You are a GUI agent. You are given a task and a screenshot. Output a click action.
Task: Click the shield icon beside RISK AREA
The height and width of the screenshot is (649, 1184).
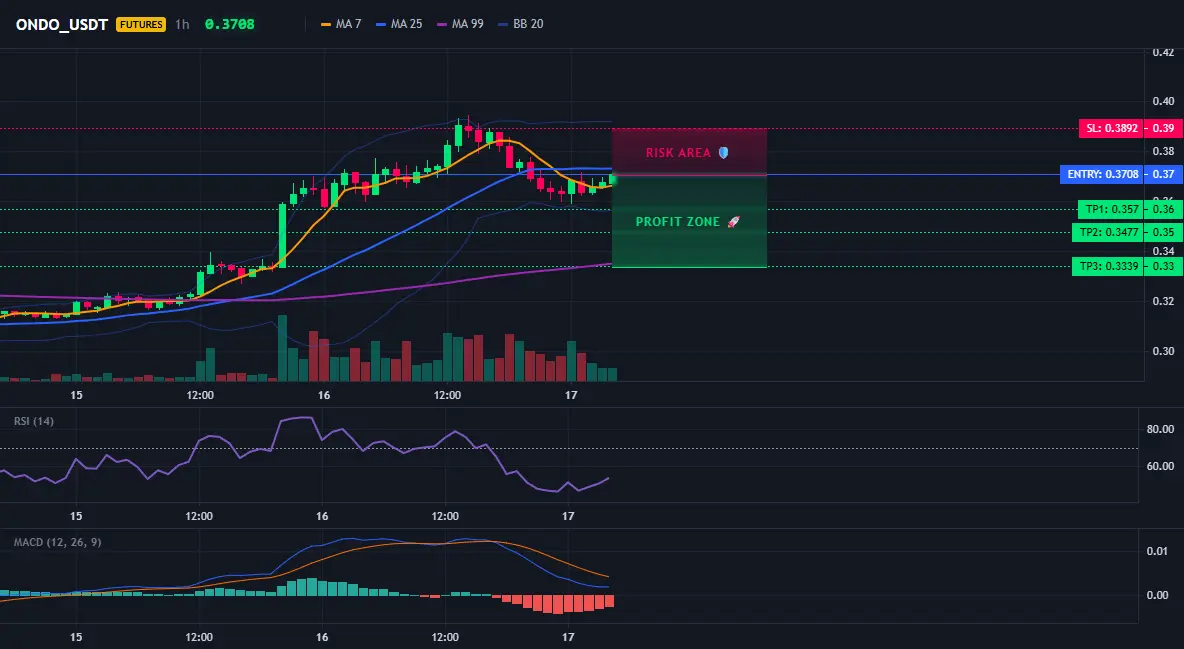723,153
